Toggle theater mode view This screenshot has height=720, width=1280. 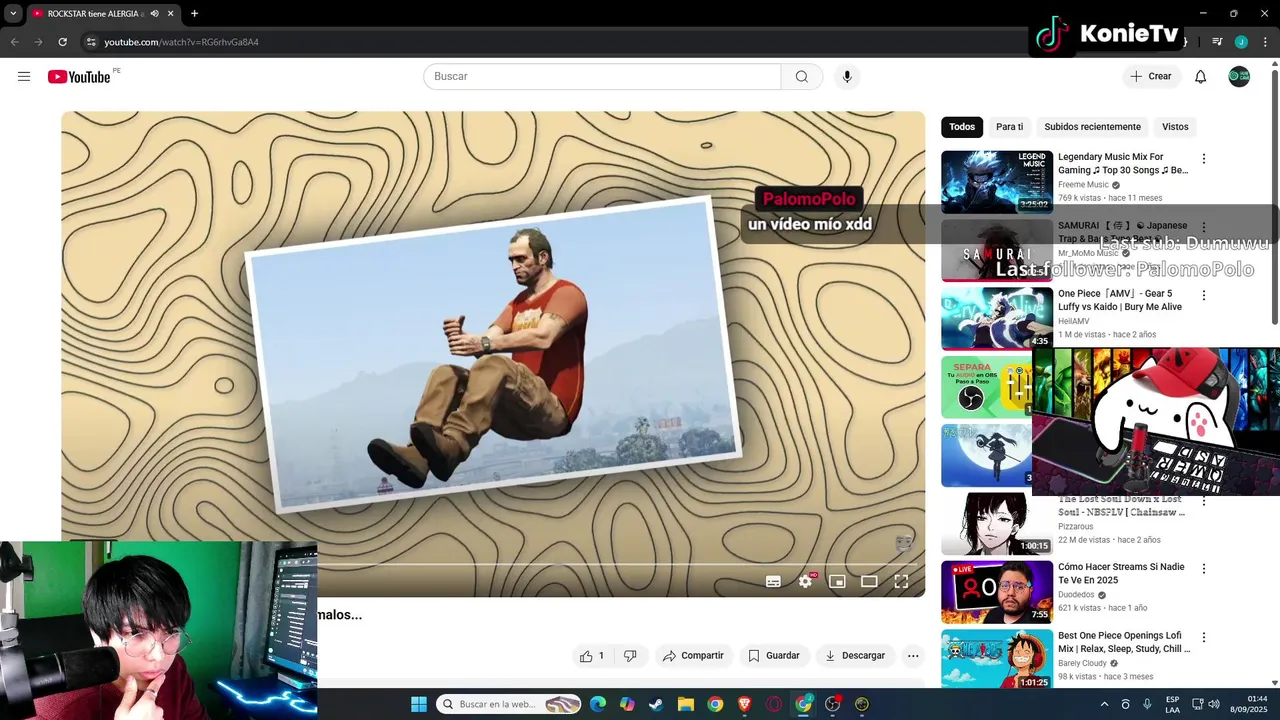[869, 581]
